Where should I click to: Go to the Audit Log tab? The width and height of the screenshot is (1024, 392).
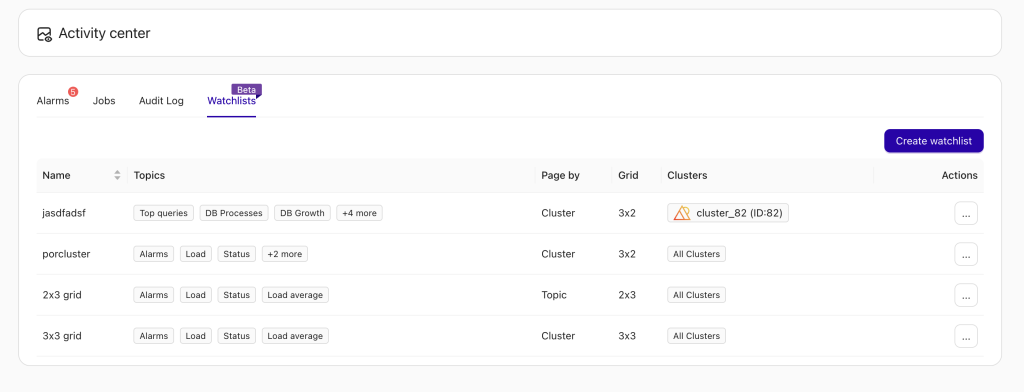point(161,101)
